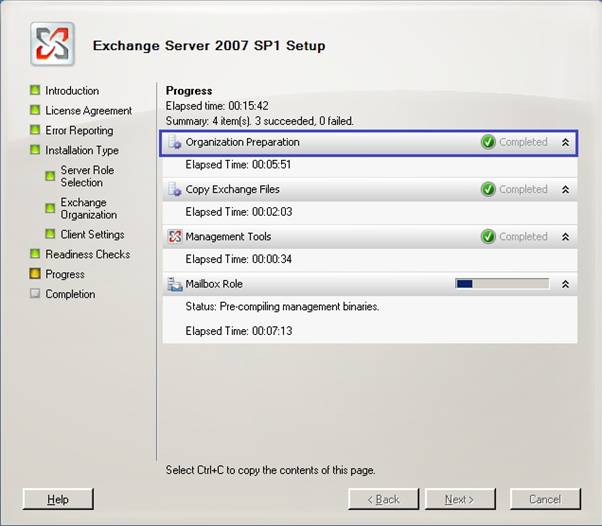Image resolution: width=602 pixels, height=526 pixels.
Task: Click the Management Tools task icon
Action: click(175, 237)
